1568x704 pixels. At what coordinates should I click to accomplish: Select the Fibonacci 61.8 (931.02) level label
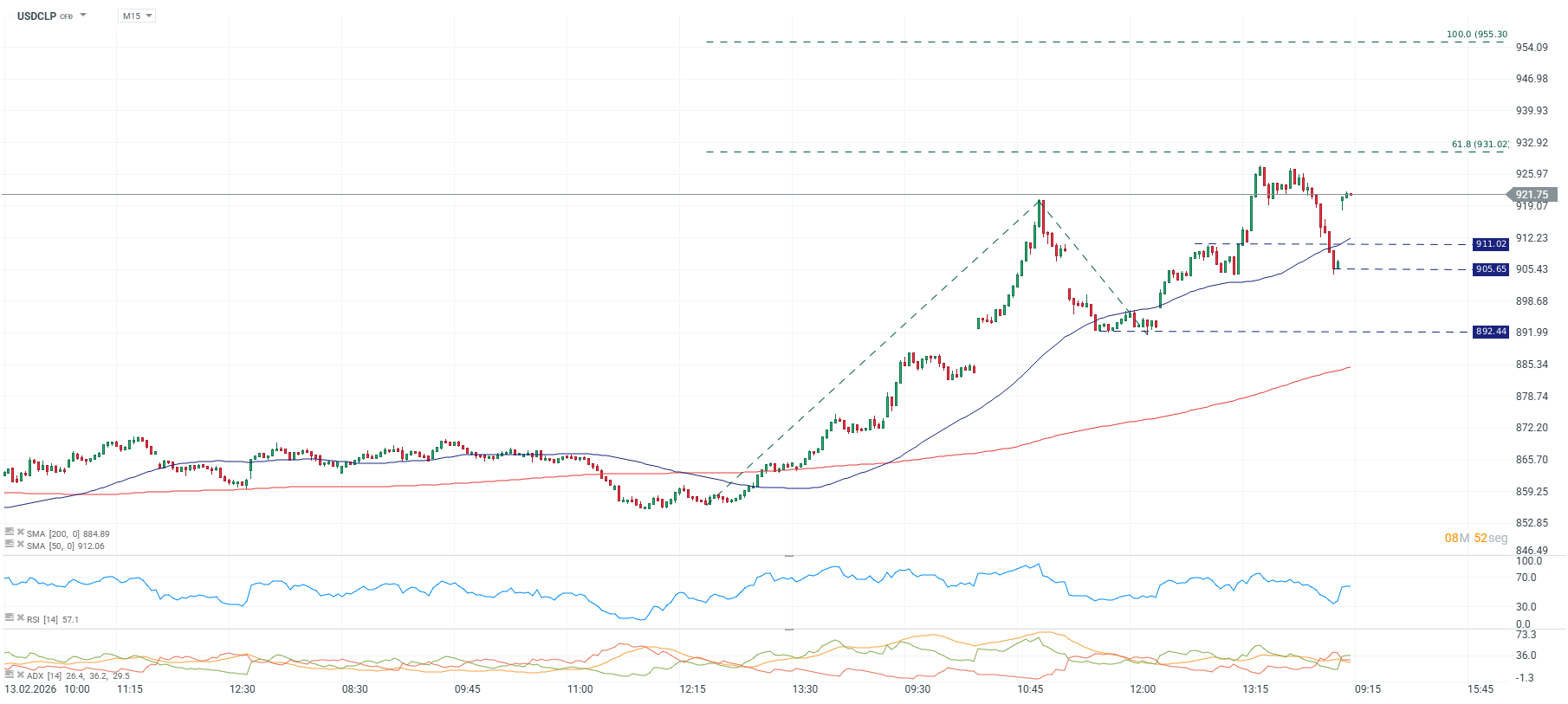point(1480,145)
